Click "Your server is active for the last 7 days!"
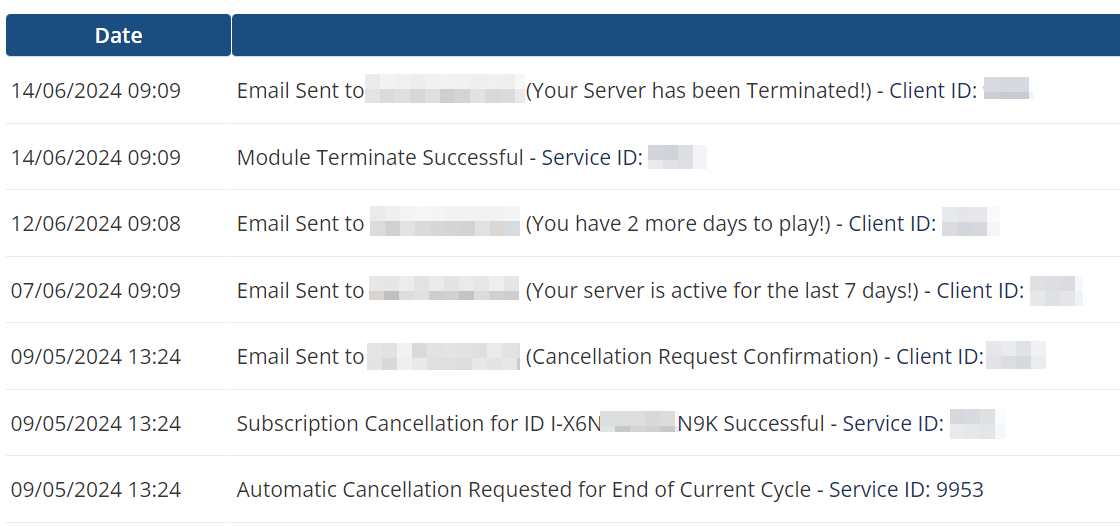Viewport: 1120px width, 526px height. coord(721,291)
